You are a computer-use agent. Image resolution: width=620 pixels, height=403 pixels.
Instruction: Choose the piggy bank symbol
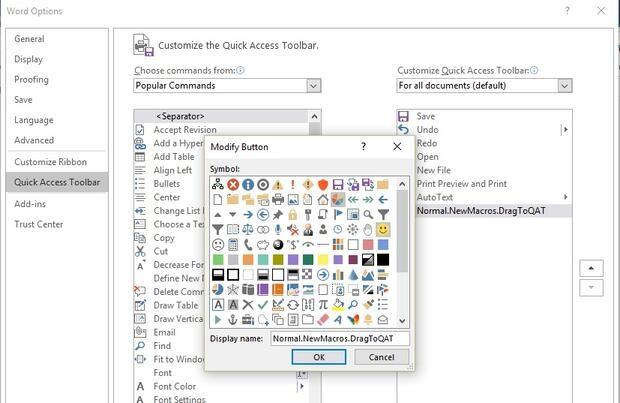263,244
